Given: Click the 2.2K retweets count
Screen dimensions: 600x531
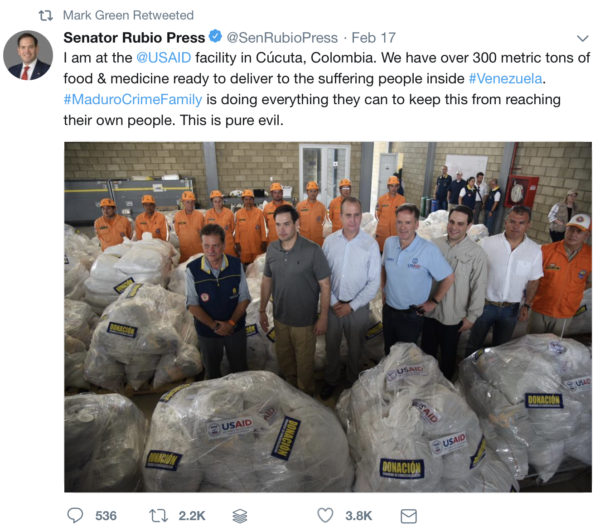Looking at the screenshot, I should point(192,516).
